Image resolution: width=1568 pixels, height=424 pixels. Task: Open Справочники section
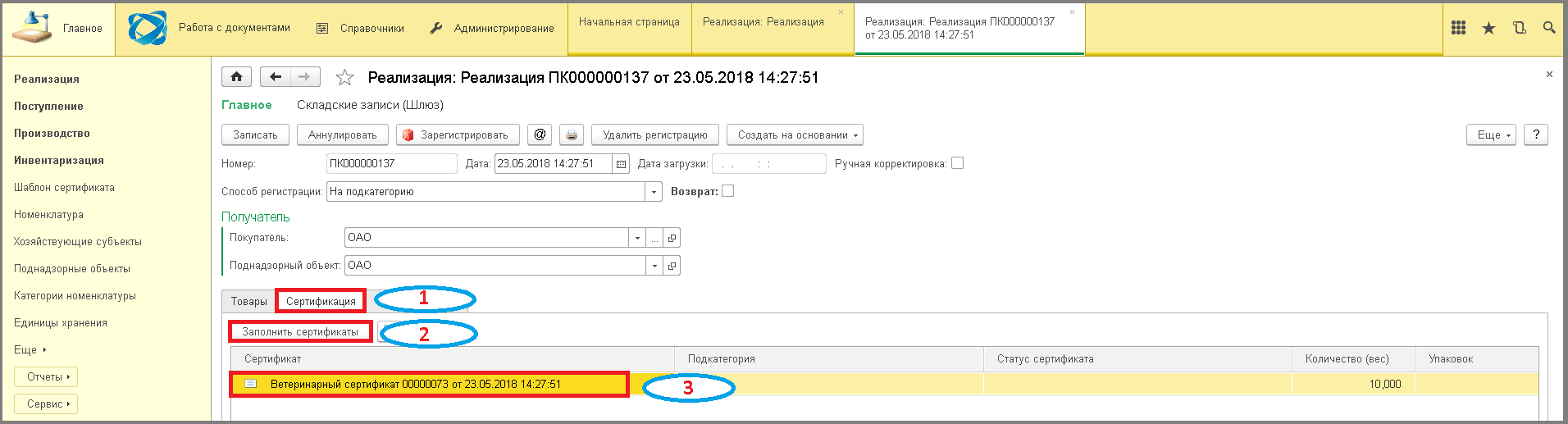point(360,28)
